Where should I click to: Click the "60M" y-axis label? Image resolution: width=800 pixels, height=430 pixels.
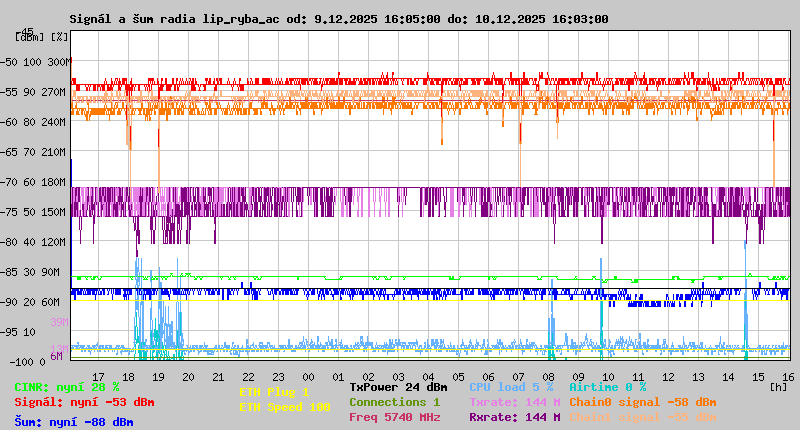(51, 302)
